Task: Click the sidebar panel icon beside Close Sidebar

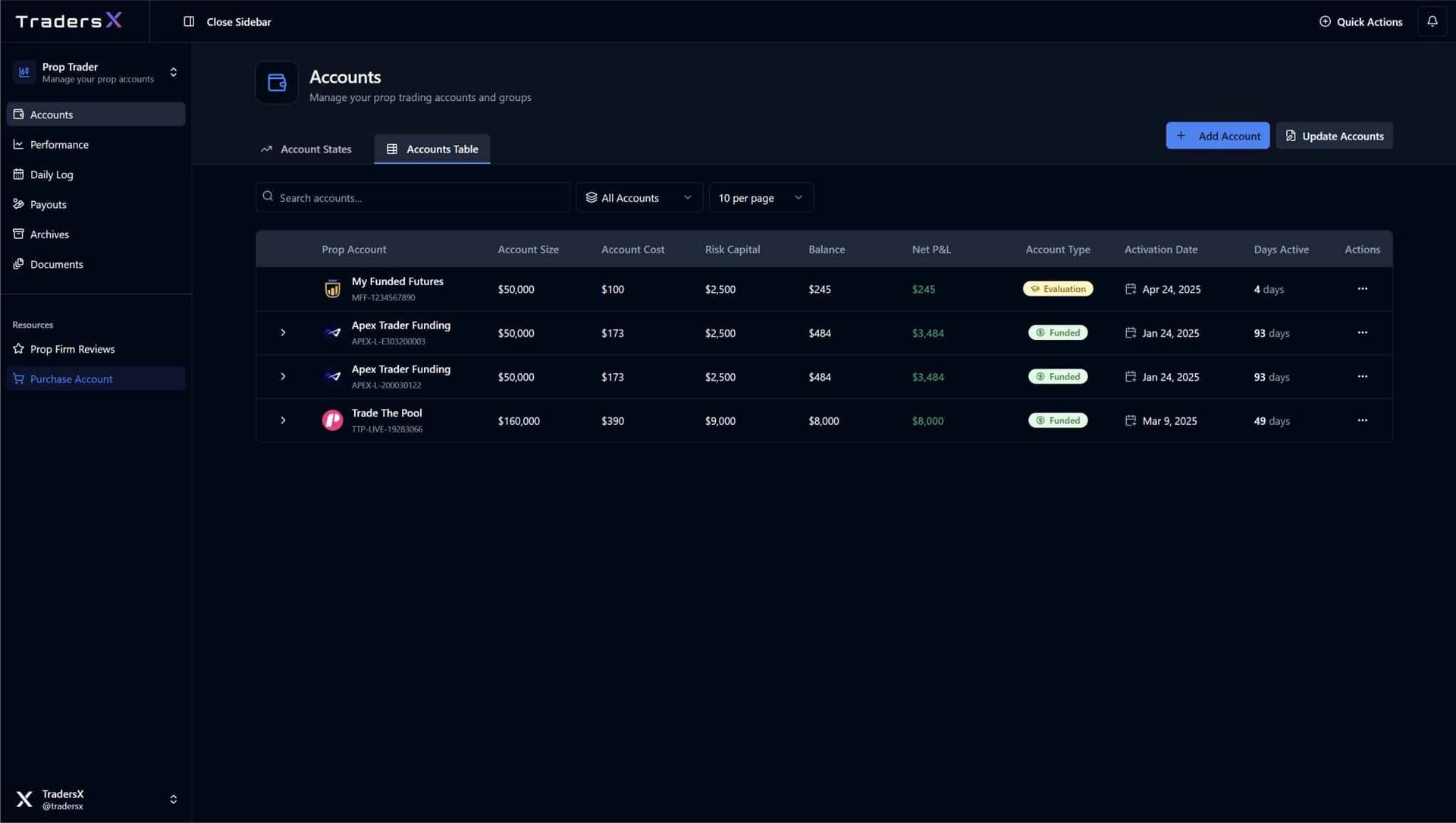Action: [x=189, y=21]
